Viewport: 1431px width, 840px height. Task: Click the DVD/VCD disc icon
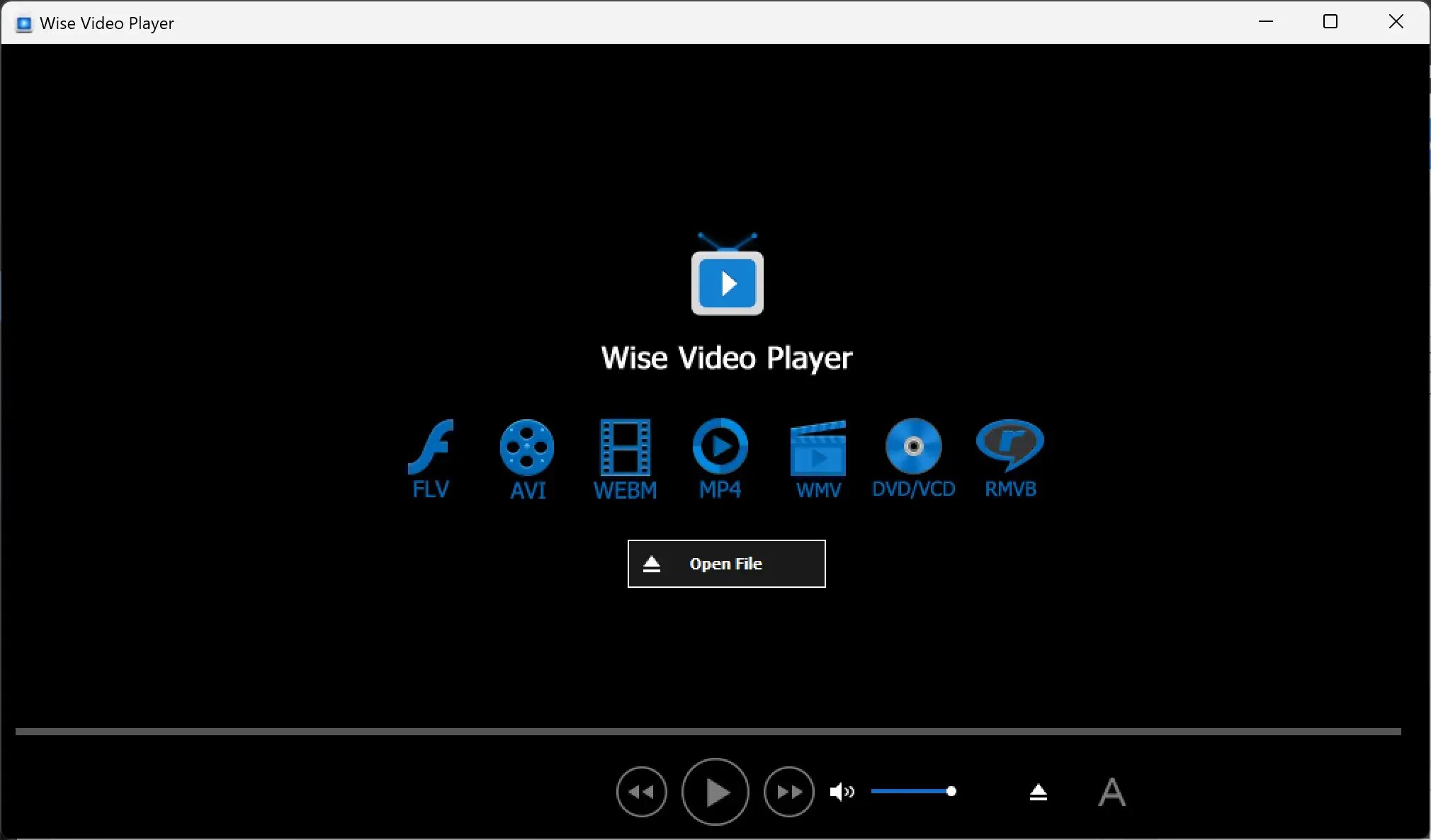pyautogui.click(x=914, y=446)
